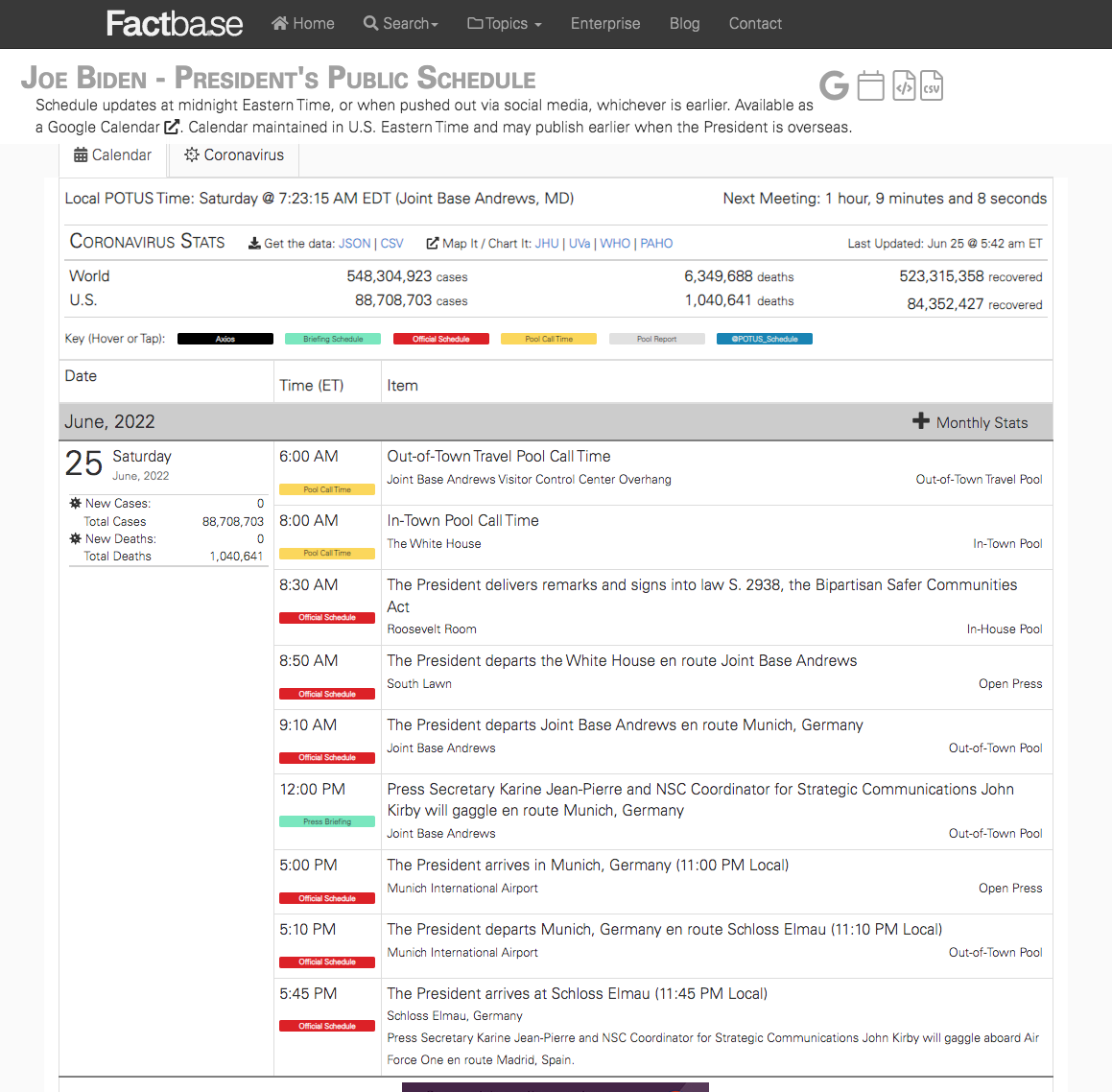Click Official Schedule tag at 8:30 AM
The height and width of the screenshot is (1092, 1112).
(x=327, y=618)
